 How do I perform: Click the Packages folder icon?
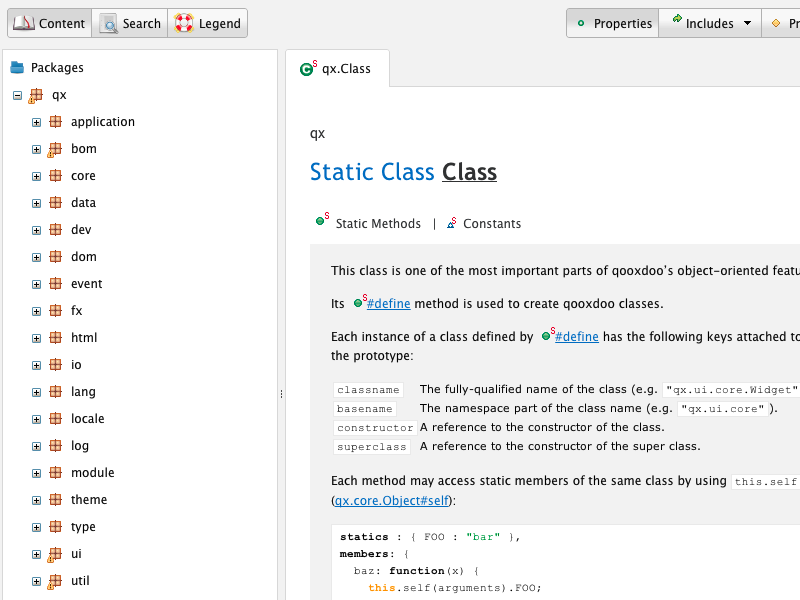(x=17, y=68)
